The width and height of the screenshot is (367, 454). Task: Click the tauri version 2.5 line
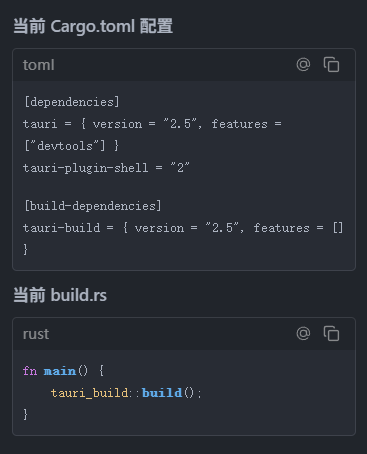(152, 124)
